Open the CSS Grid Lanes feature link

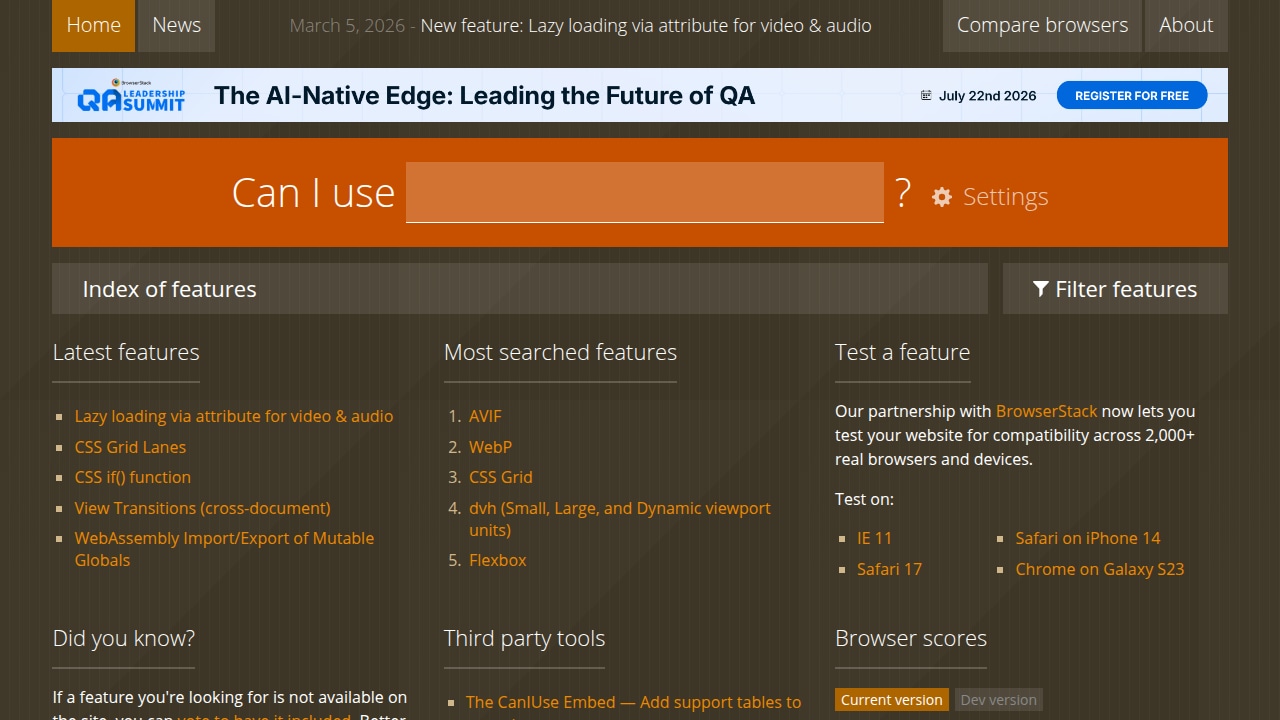coord(130,447)
